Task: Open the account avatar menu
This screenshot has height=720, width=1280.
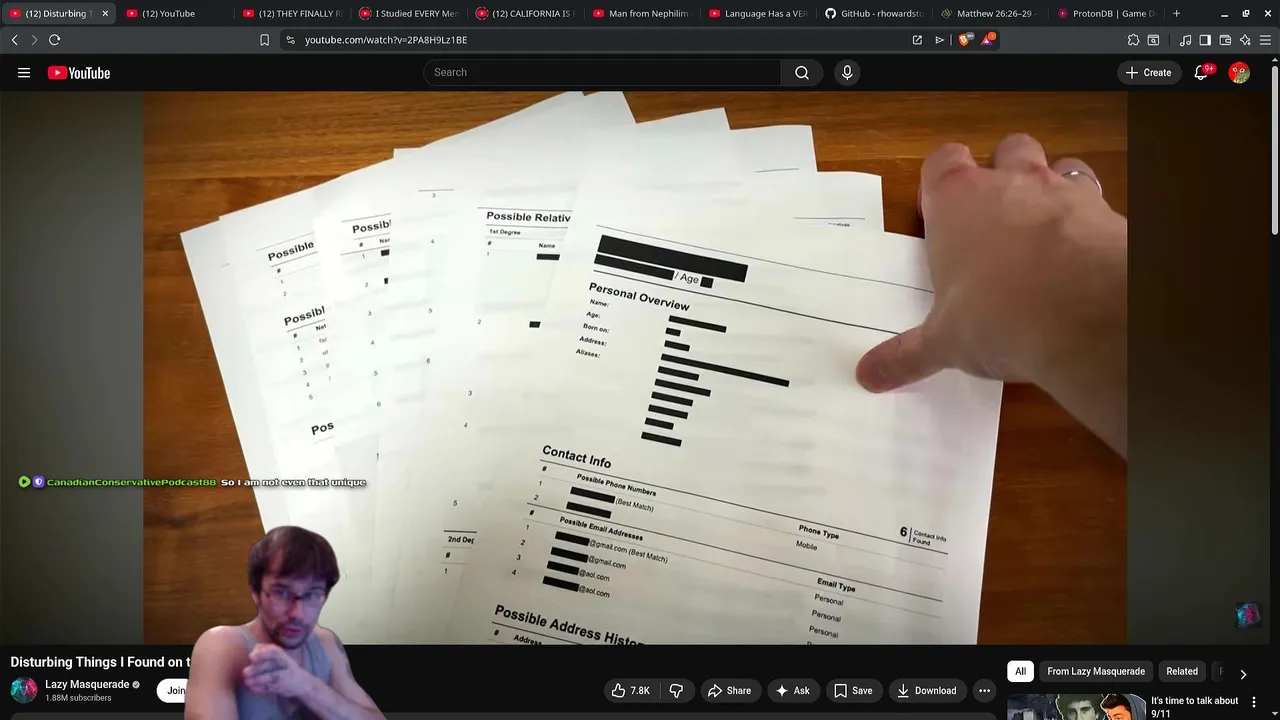Action: 1239,73
